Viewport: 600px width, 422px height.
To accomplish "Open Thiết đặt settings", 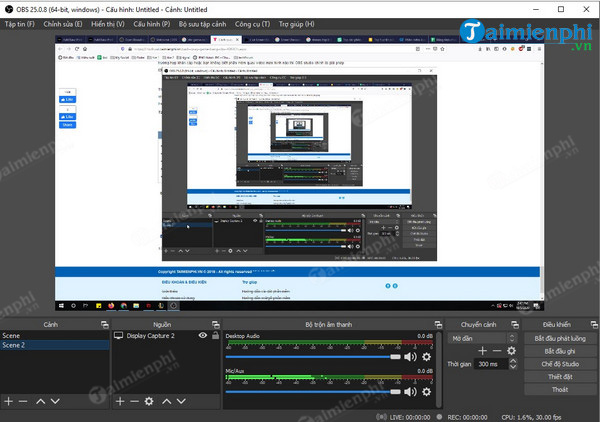I will click(560, 376).
